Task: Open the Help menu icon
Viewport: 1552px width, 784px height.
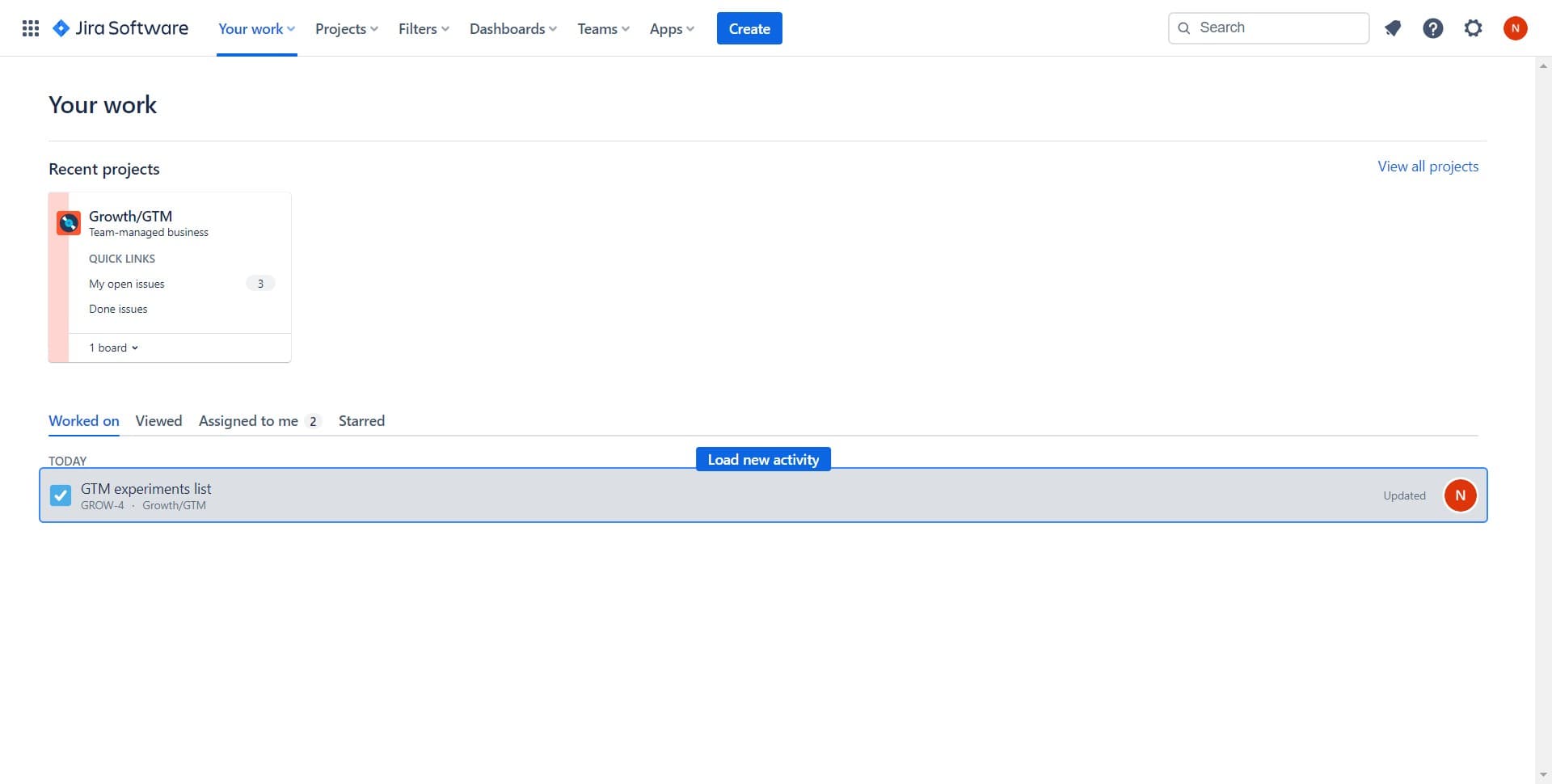Action: point(1432,27)
